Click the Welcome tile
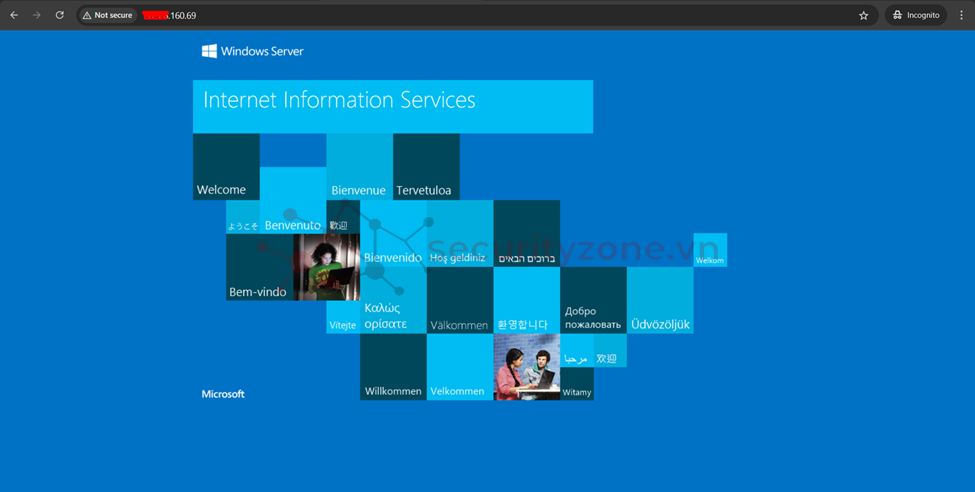The height and width of the screenshot is (492, 975). (226, 167)
